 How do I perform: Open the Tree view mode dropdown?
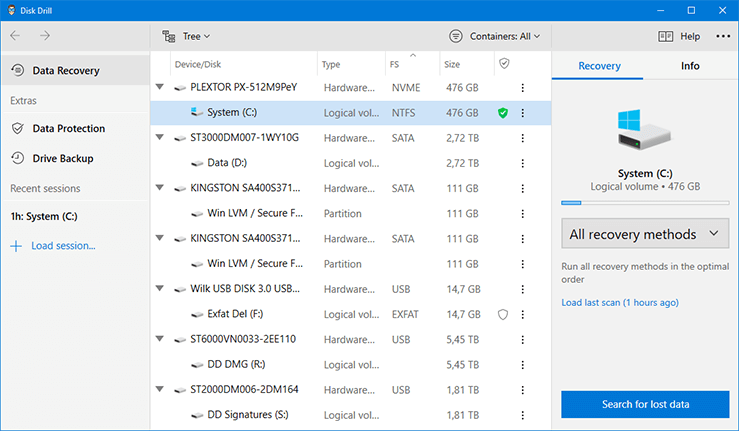(186, 36)
